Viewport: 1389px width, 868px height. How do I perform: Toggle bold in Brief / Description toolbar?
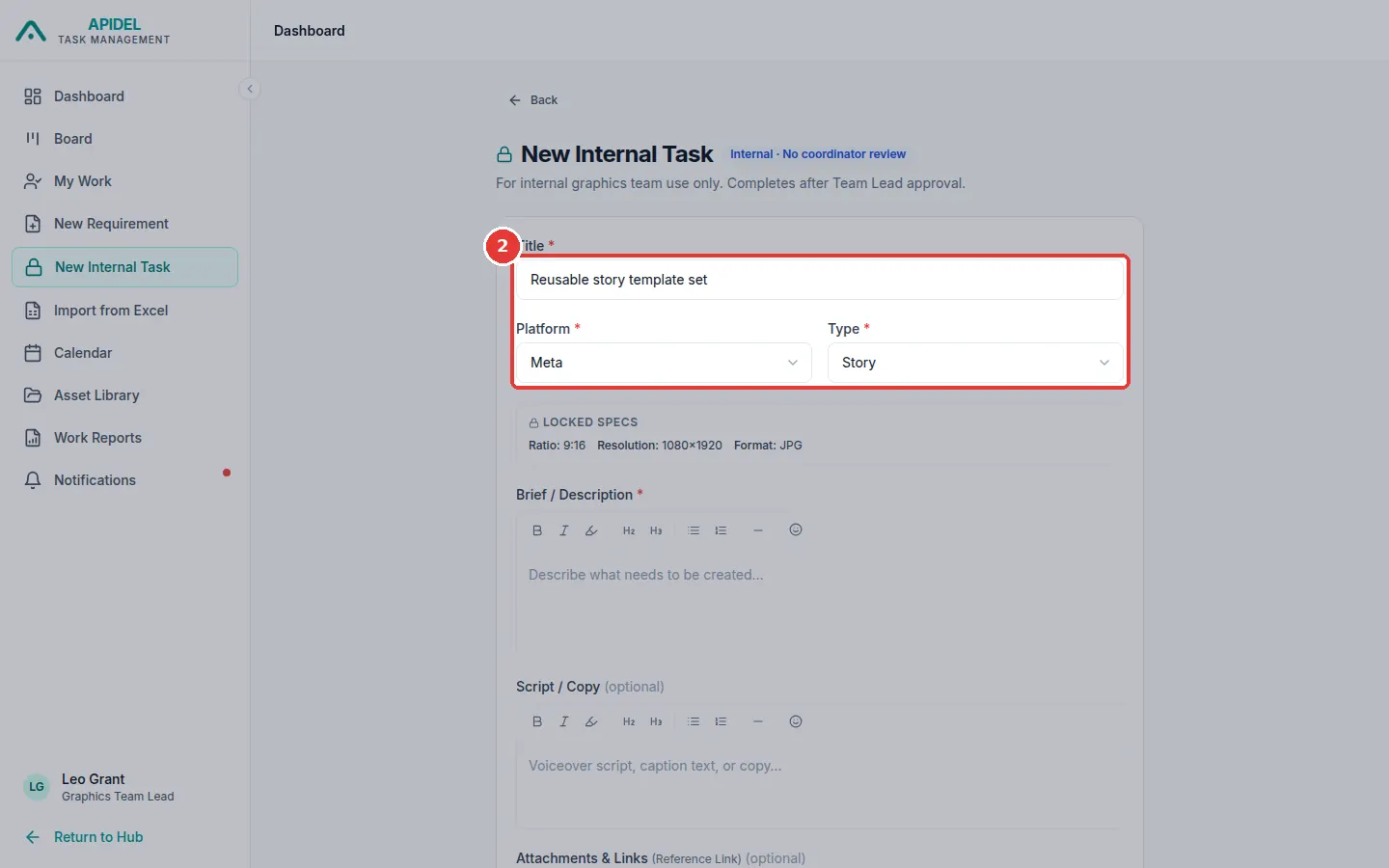click(537, 530)
